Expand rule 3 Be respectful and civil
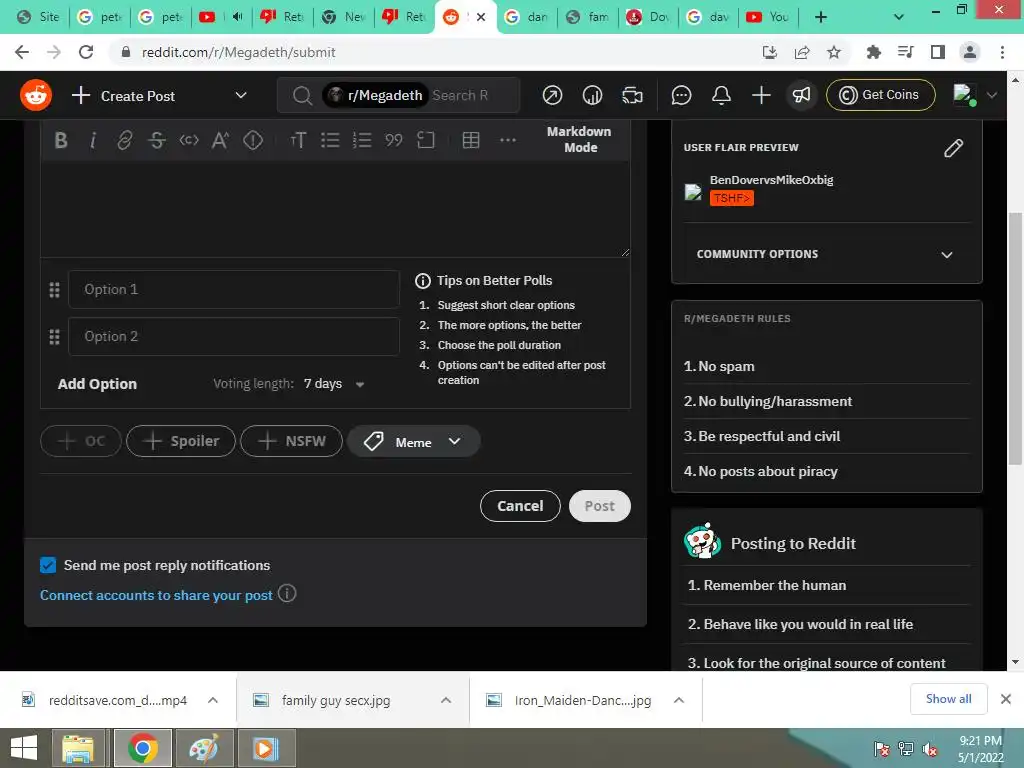This screenshot has height=768, width=1024. 826,436
